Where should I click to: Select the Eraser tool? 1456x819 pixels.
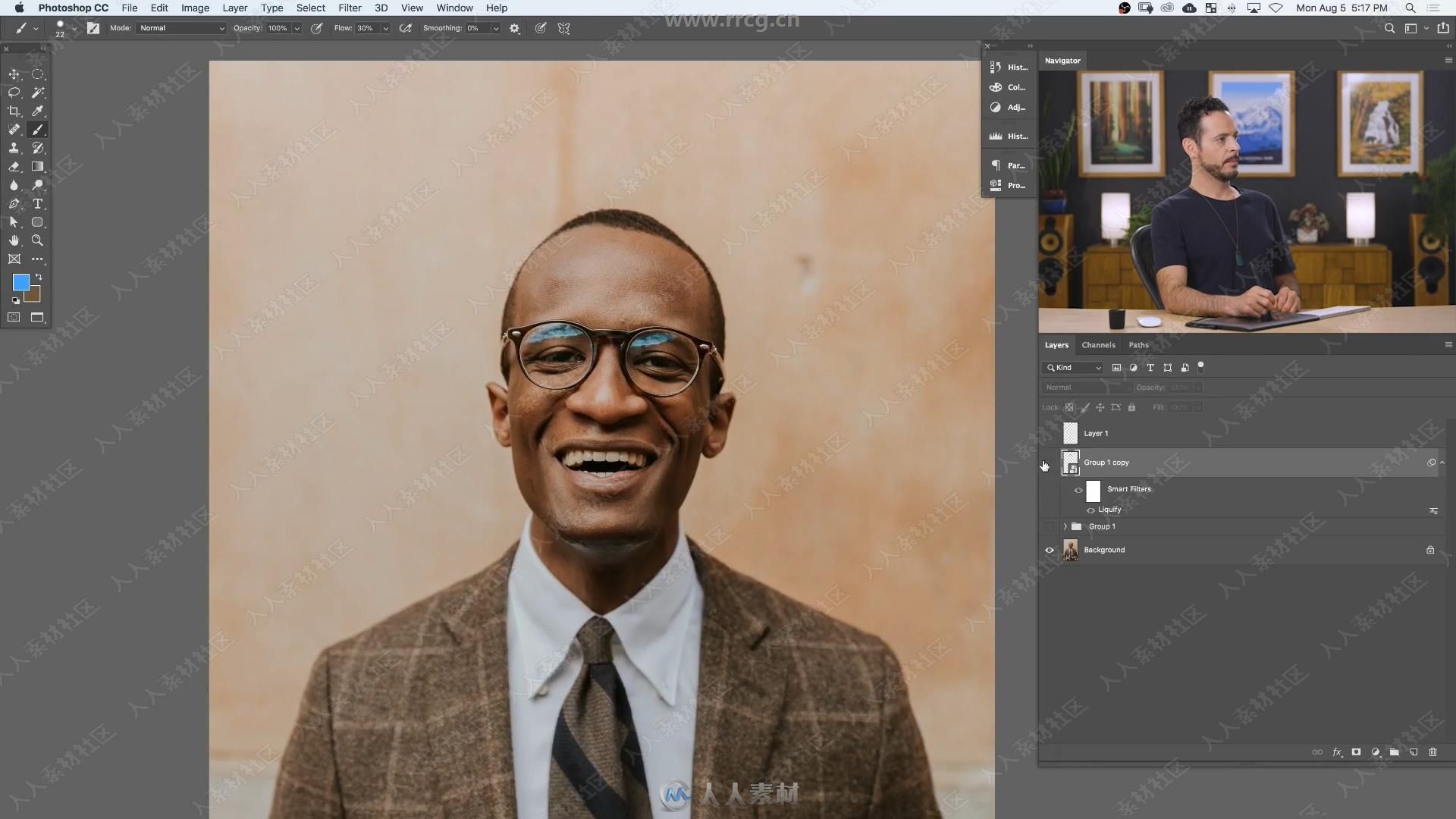point(14,167)
